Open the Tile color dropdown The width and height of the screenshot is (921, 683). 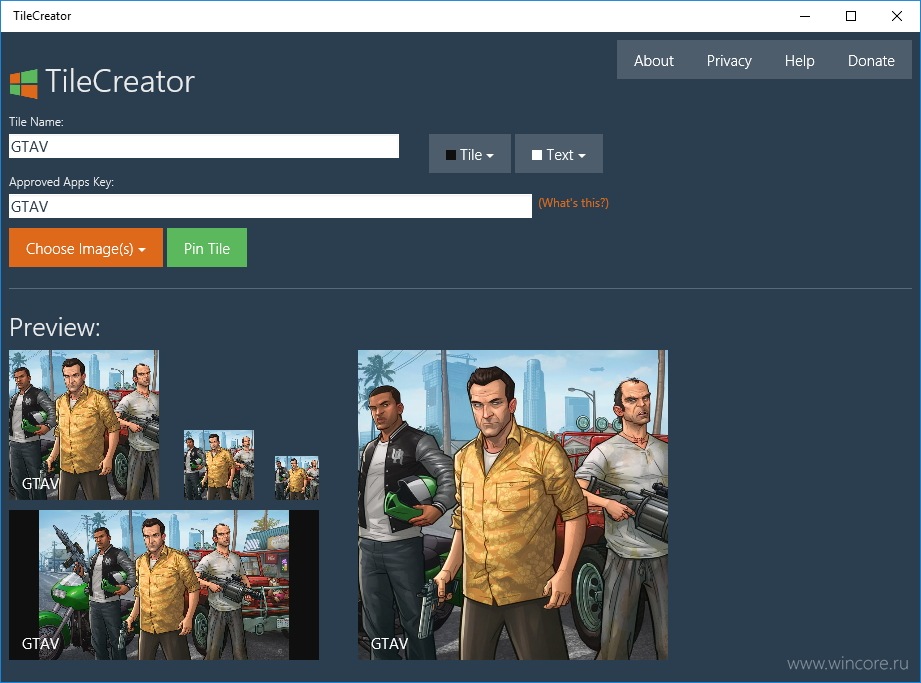click(469, 154)
